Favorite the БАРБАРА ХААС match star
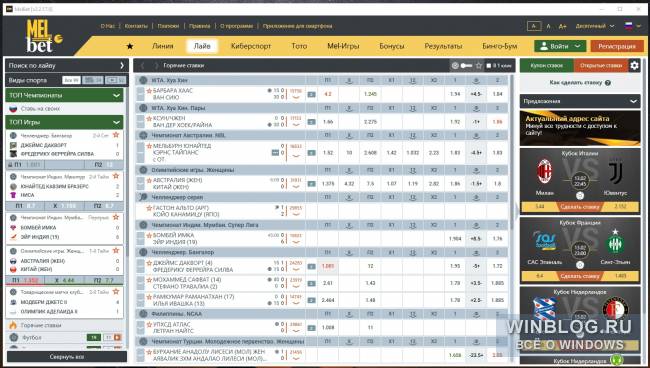 [x=149, y=90]
